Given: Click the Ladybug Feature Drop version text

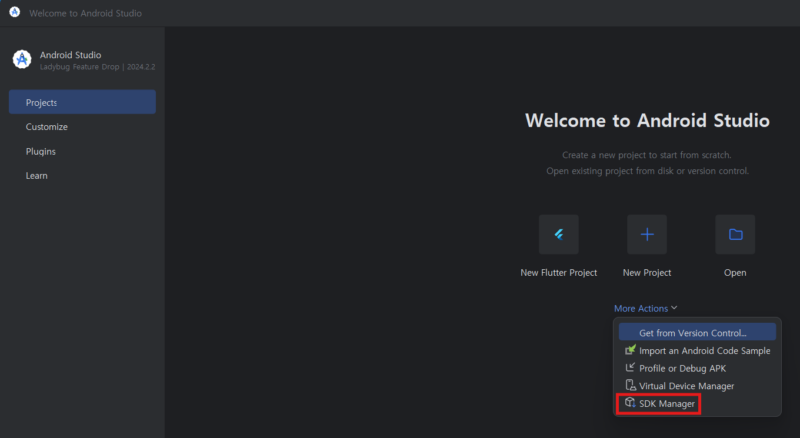Looking at the screenshot, I should [x=97, y=67].
